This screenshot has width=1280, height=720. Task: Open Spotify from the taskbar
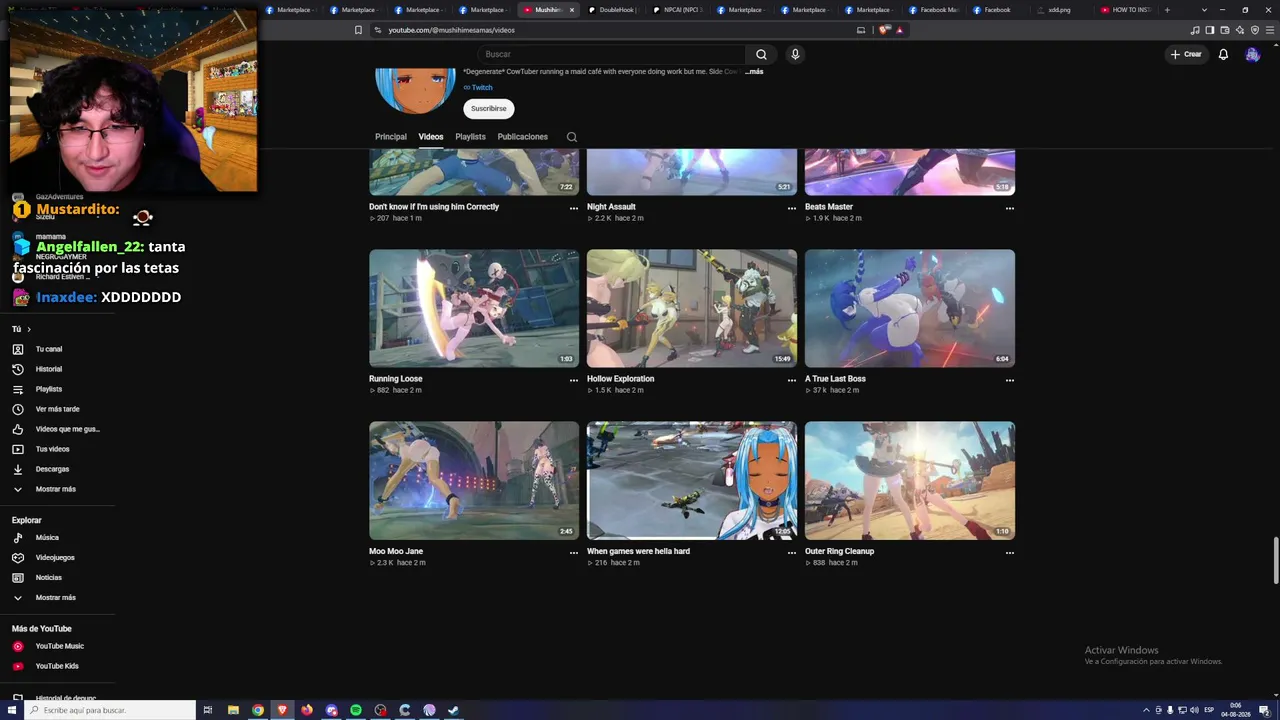click(356, 710)
